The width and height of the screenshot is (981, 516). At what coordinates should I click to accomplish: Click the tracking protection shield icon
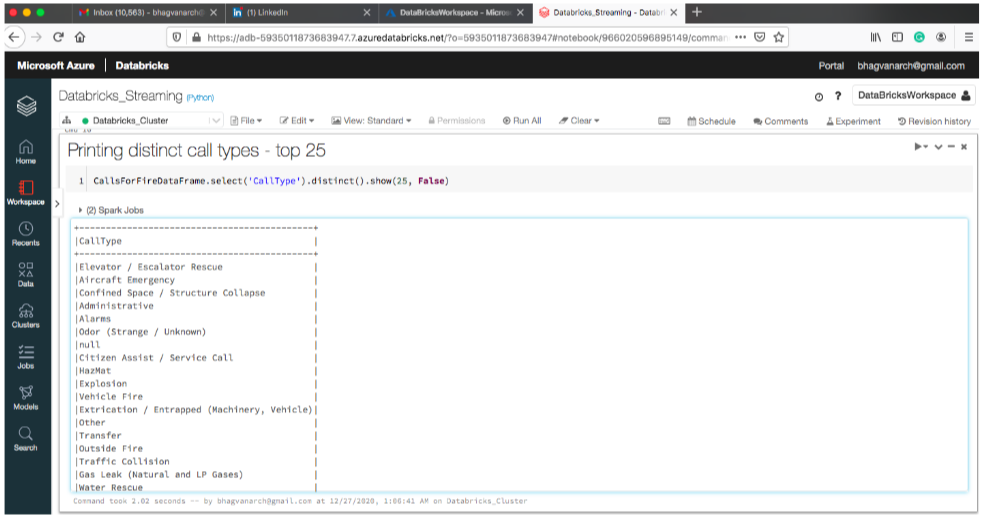point(177,38)
